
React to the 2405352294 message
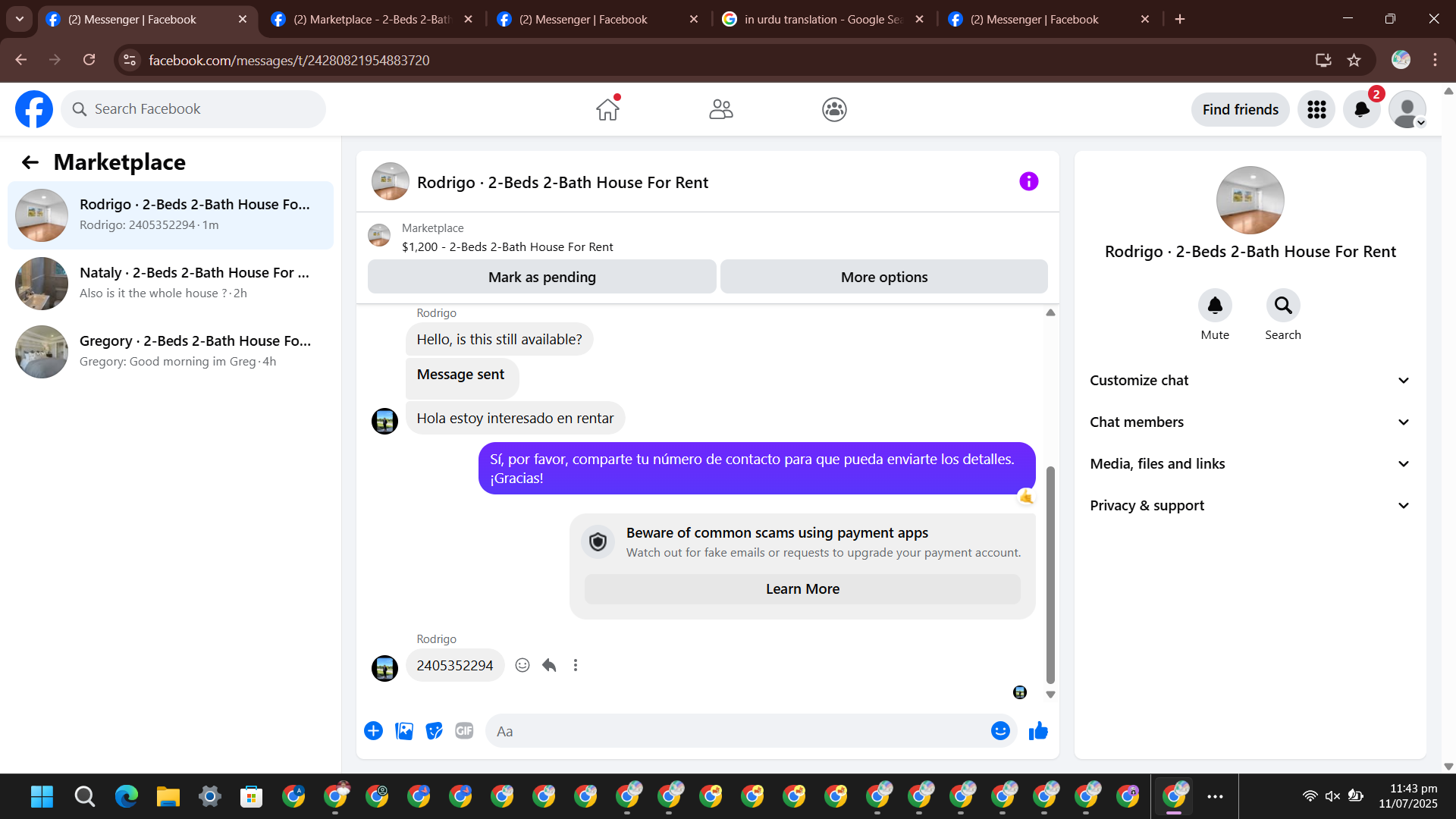pos(522,665)
